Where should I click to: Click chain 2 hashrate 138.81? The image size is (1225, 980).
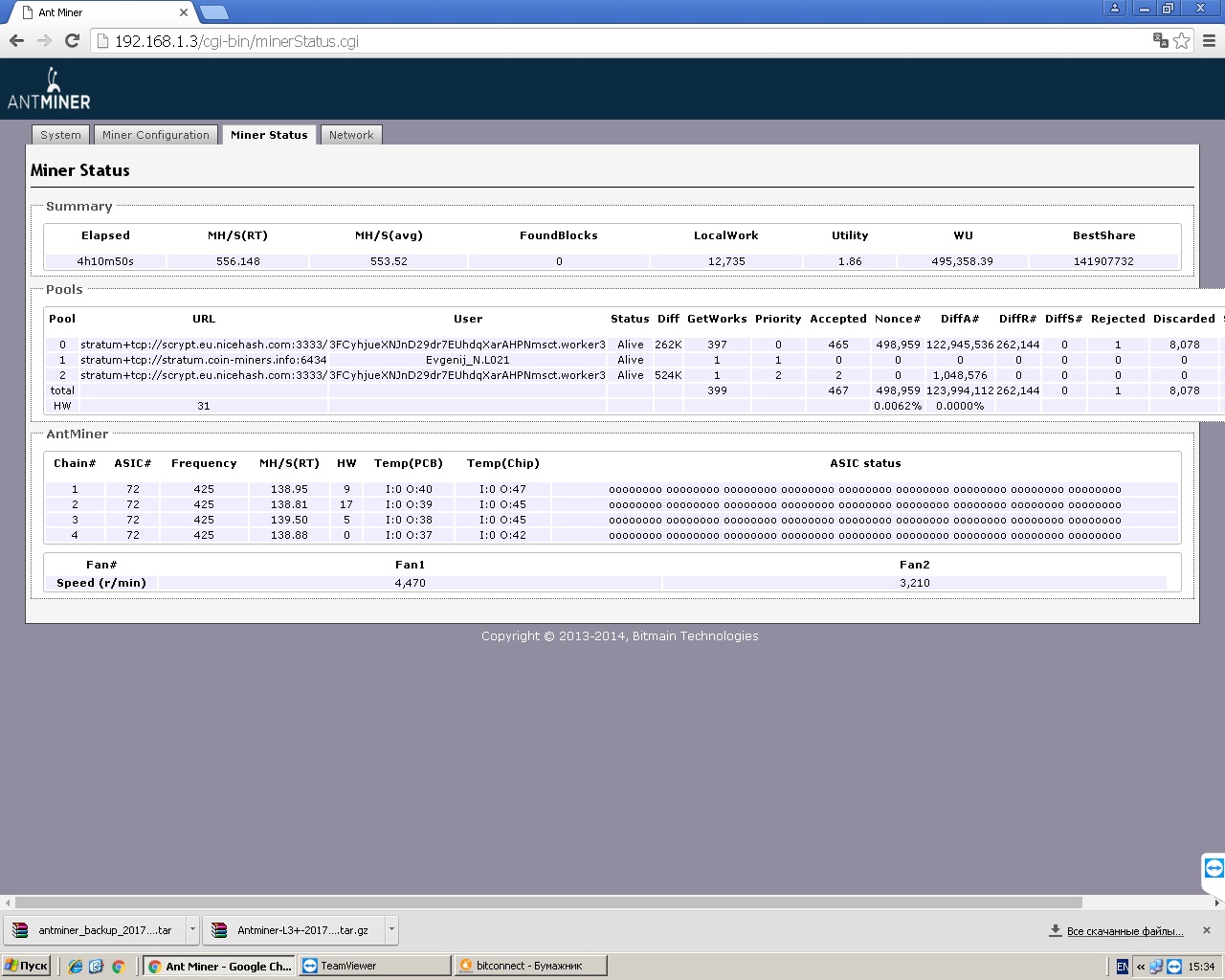coord(289,504)
